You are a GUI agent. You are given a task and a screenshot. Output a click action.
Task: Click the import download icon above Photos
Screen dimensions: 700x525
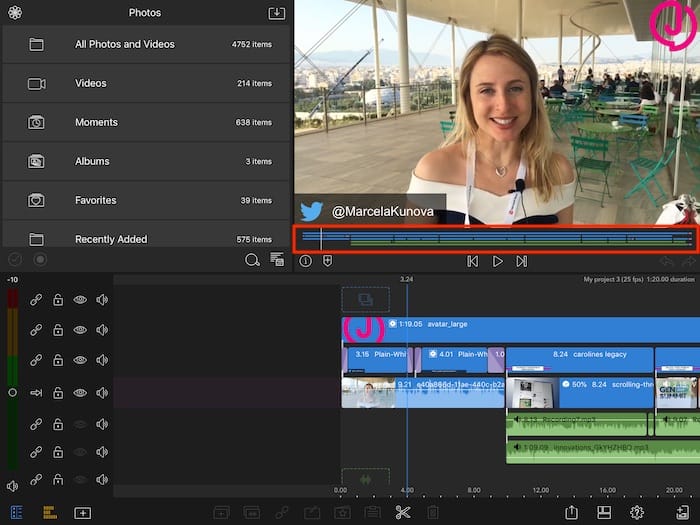[x=277, y=13]
